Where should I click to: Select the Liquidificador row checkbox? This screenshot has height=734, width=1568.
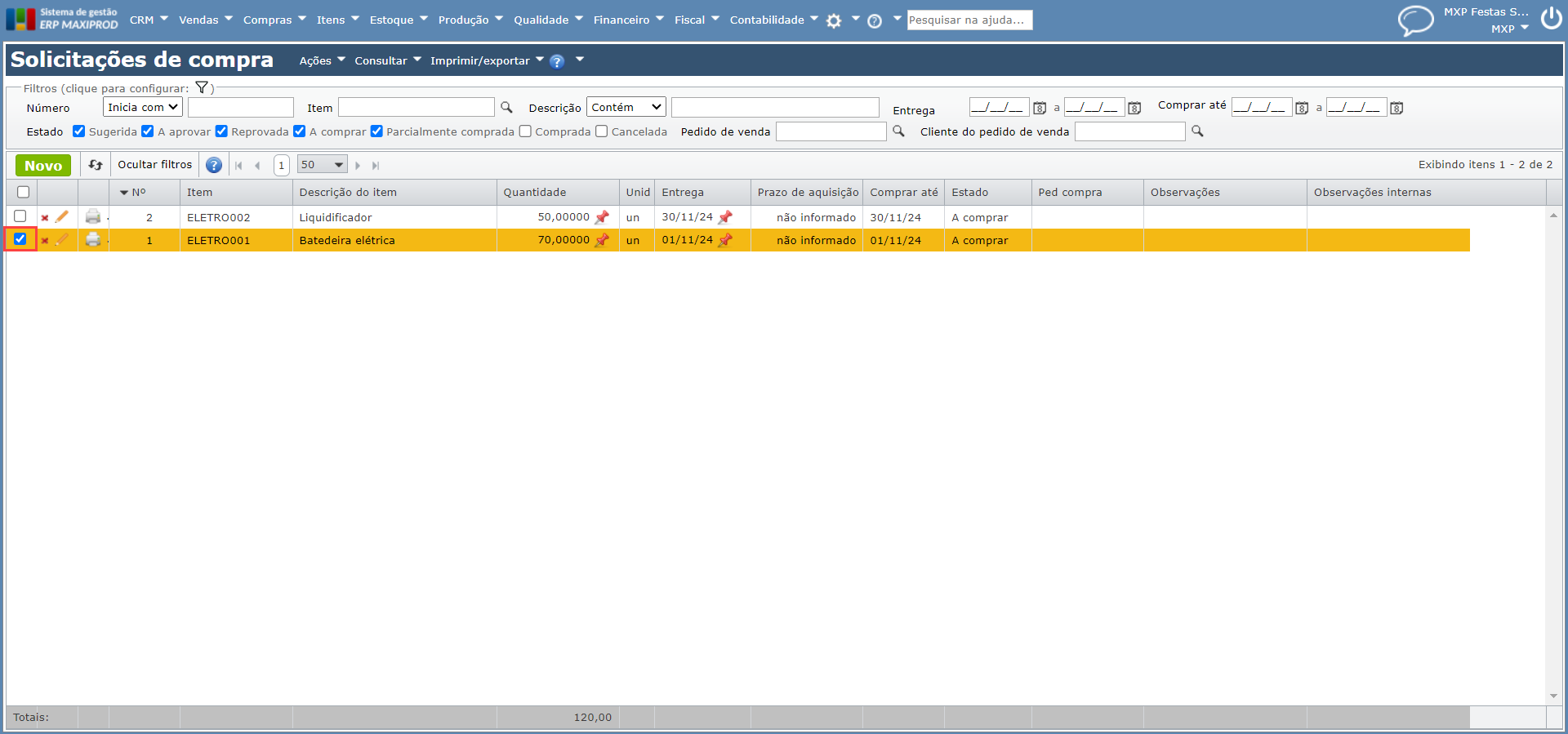point(20,216)
